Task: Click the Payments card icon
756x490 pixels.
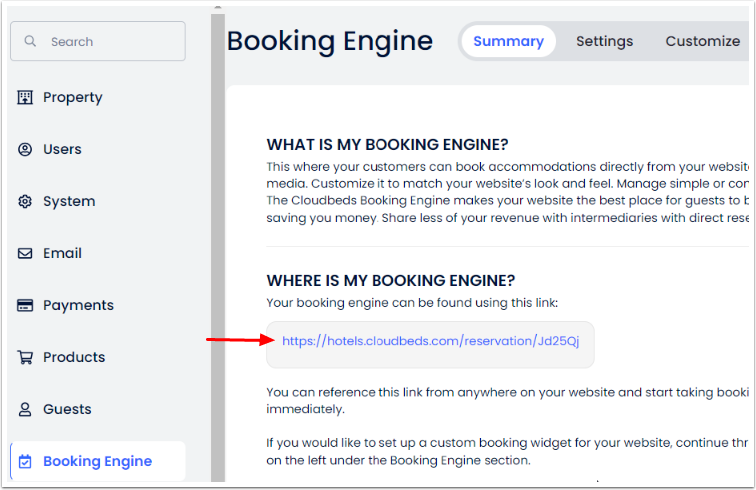Action: click(x=26, y=305)
